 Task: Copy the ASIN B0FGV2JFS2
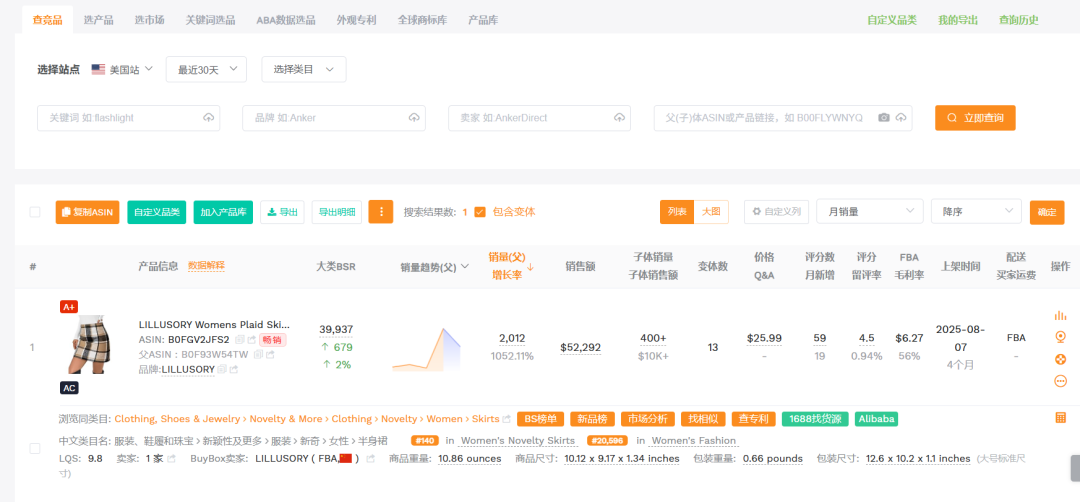[x=240, y=339]
